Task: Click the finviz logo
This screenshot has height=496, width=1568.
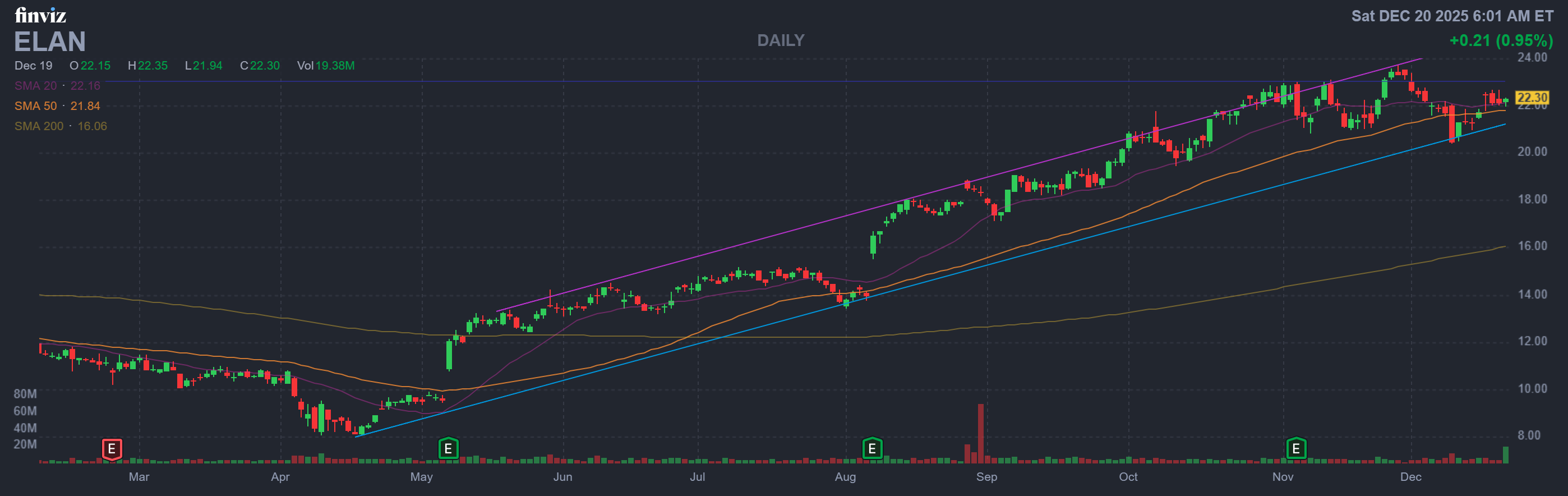Action: pos(40,15)
